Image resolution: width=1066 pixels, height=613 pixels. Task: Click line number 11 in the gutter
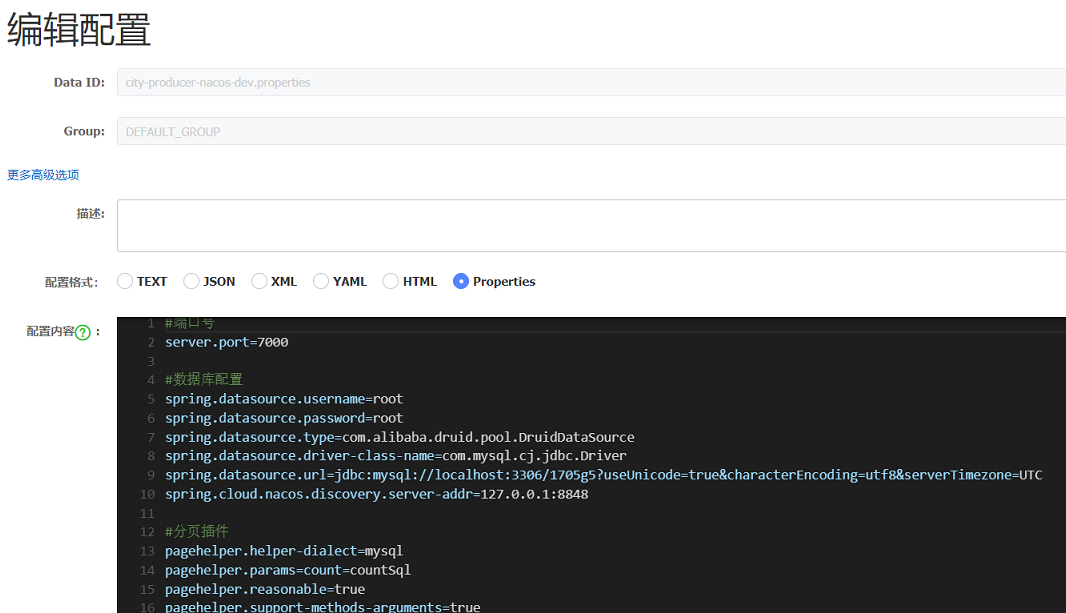(x=147, y=513)
